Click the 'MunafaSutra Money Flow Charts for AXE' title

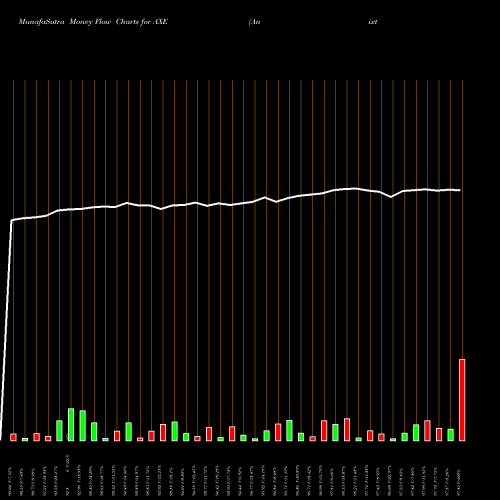93,22
